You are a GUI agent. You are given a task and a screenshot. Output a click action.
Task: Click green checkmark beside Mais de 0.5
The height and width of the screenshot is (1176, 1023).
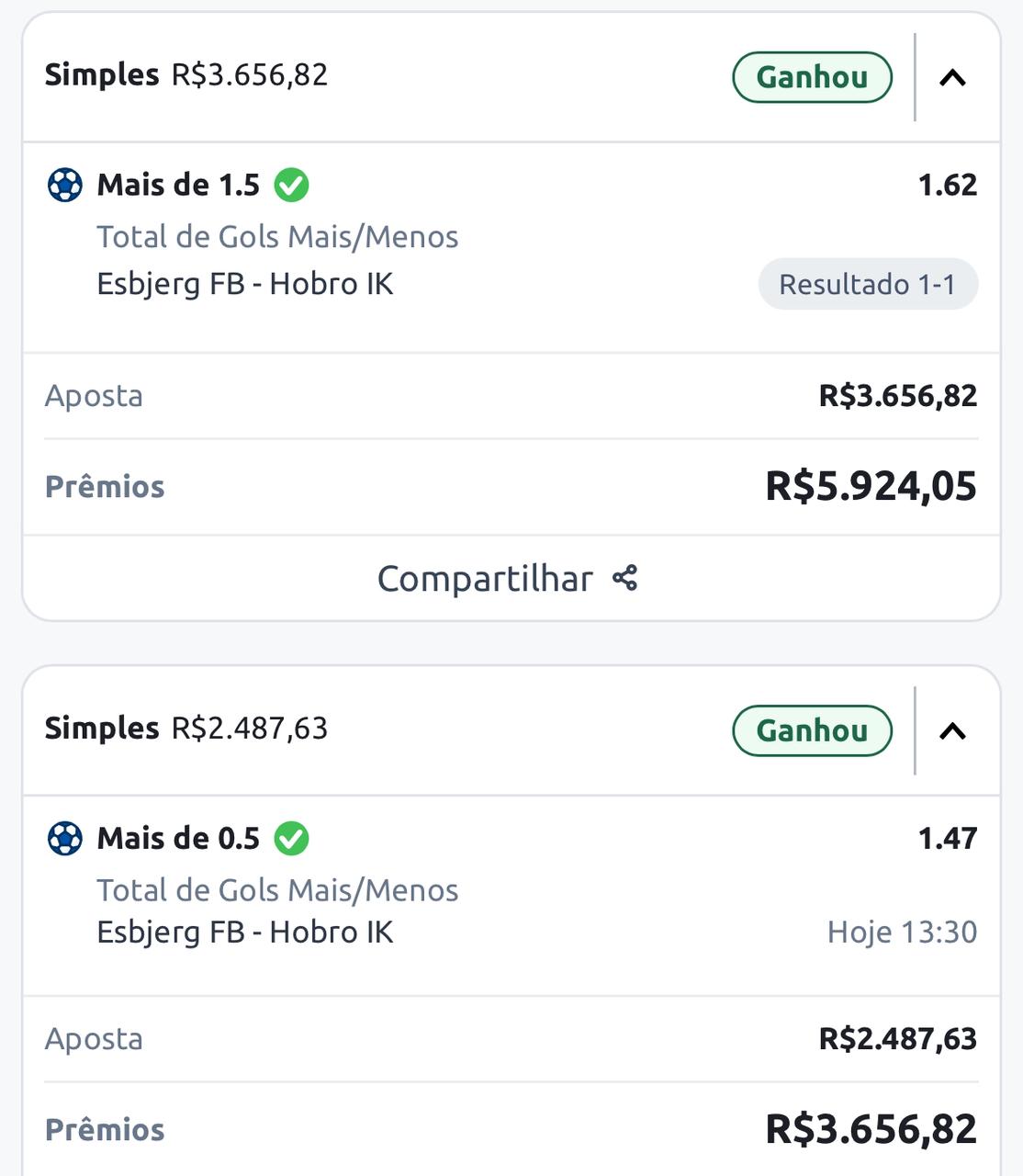click(x=291, y=839)
